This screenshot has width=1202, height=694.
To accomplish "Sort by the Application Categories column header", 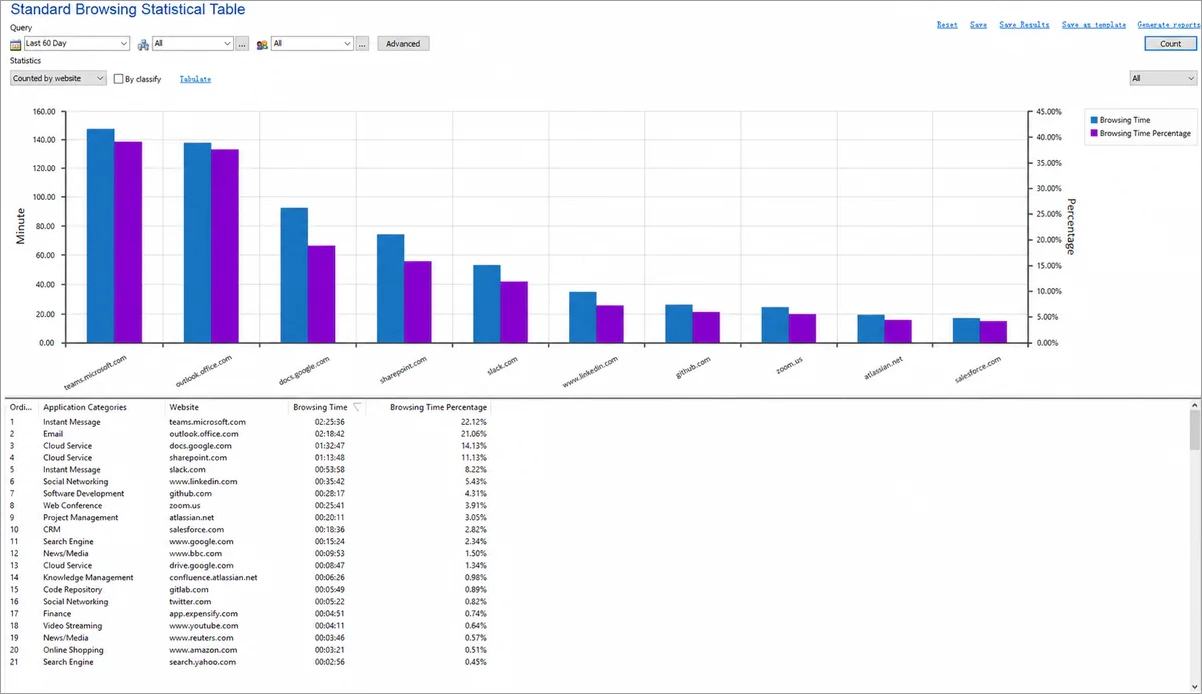I will [85, 407].
